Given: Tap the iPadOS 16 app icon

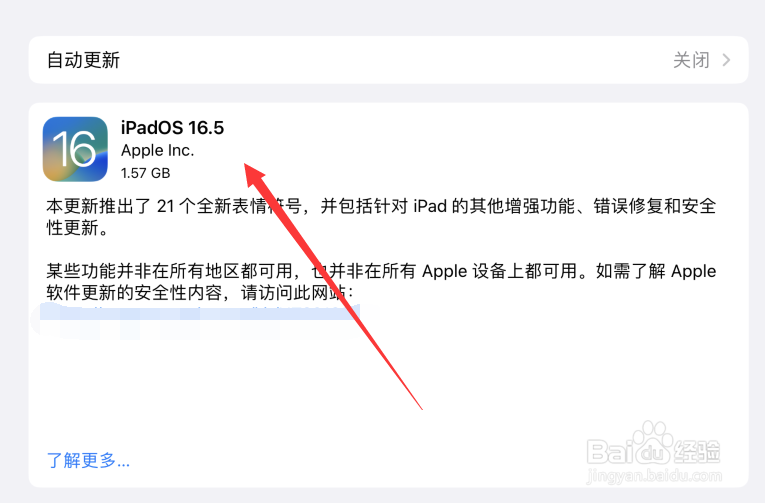Looking at the screenshot, I should pos(75,149).
